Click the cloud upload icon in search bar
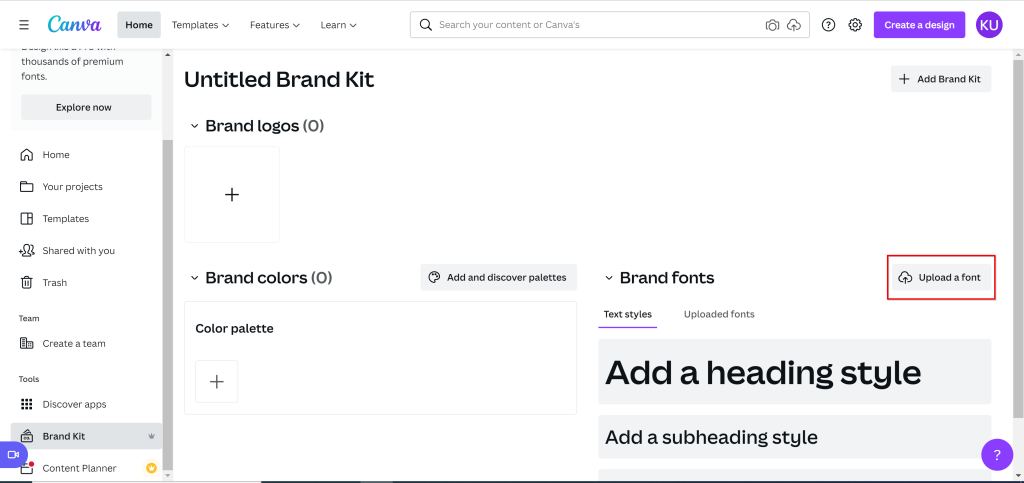Screen dimensions: 1024x483 794,25
